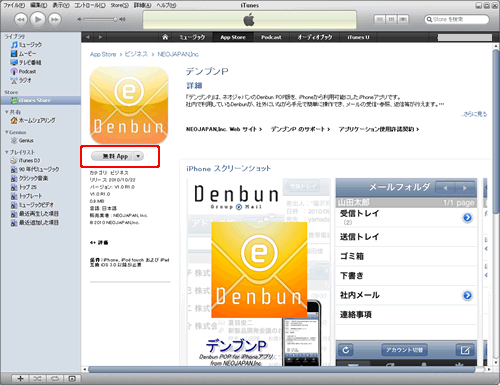
Task: Open the Podcast store tab
Action: 271,37
